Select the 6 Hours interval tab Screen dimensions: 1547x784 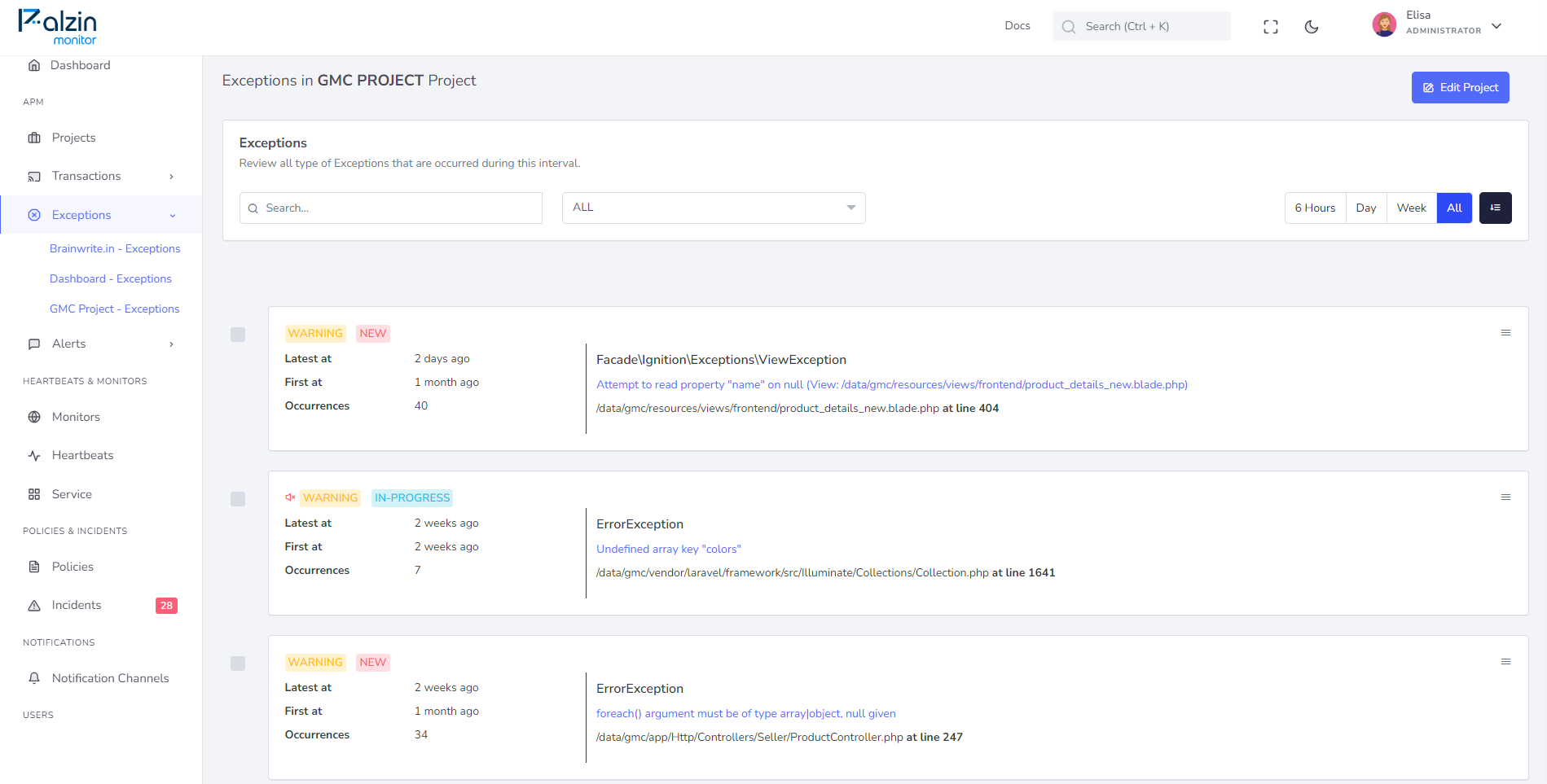(1315, 208)
